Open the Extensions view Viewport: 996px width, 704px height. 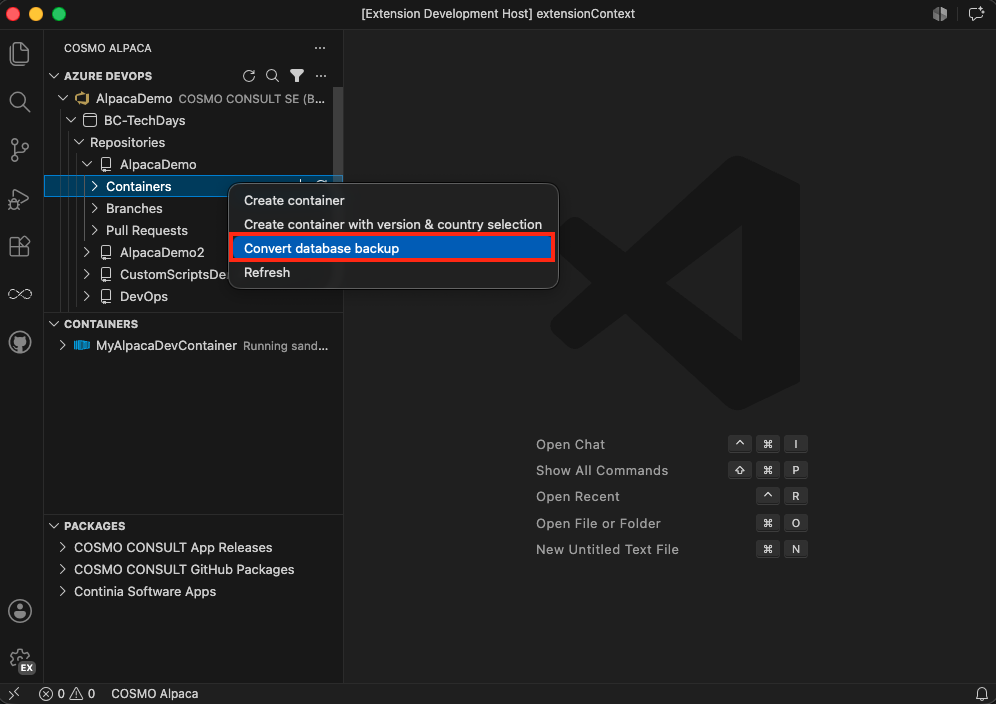click(x=20, y=246)
